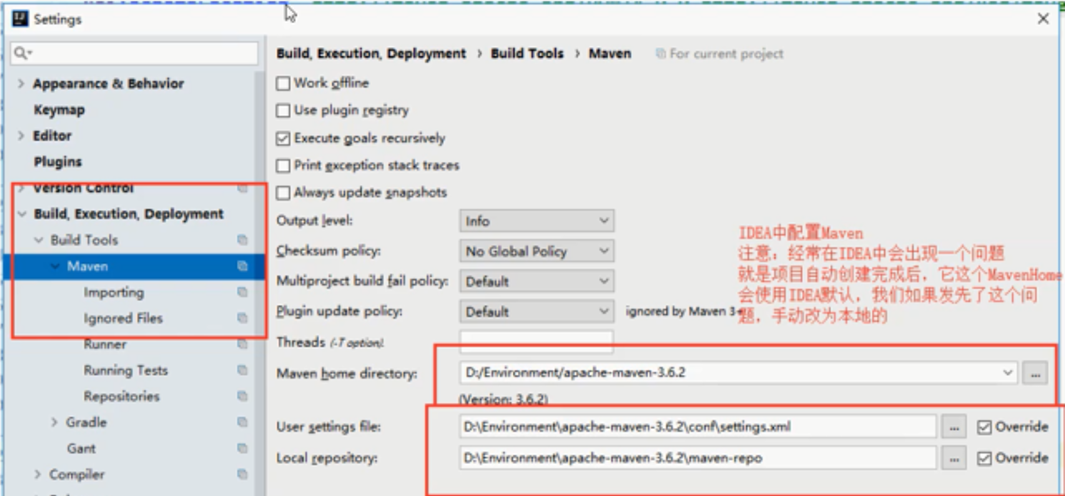The height and width of the screenshot is (496, 1068).
Task: Open the Repositories settings page
Action: tap(121, 396)
